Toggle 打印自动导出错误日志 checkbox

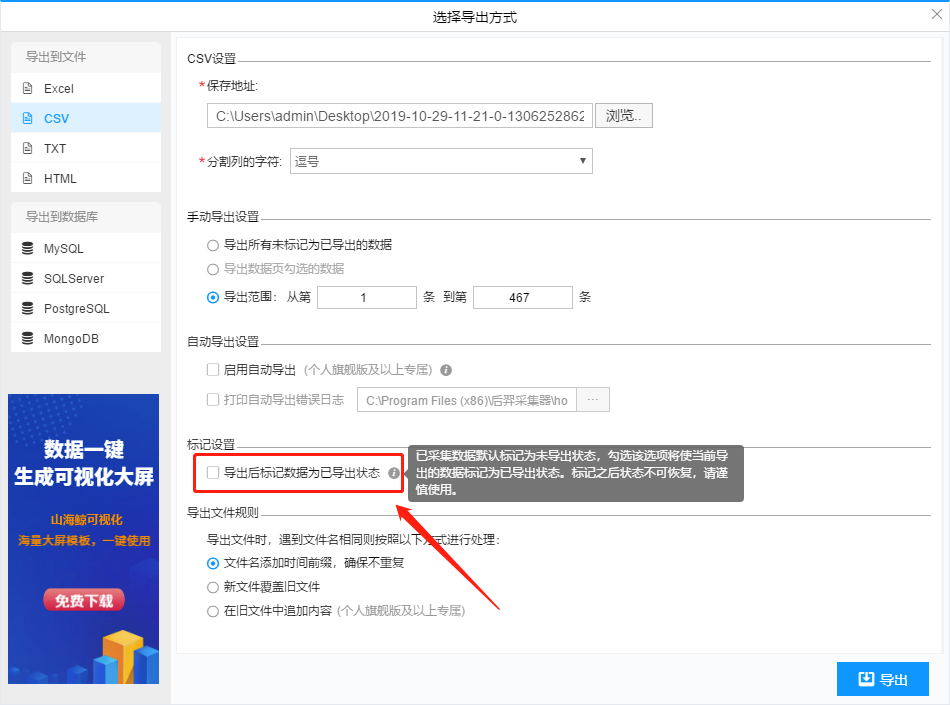coord(213,400)
